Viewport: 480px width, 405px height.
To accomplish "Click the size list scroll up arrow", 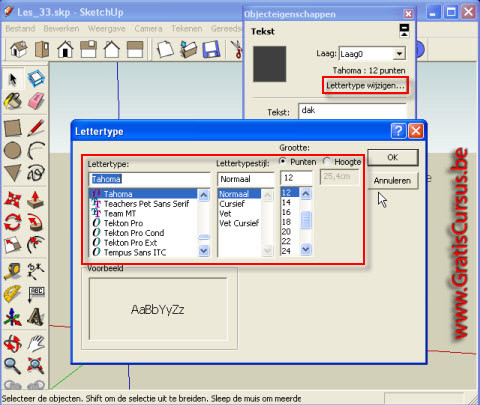I will pos(306,194).
